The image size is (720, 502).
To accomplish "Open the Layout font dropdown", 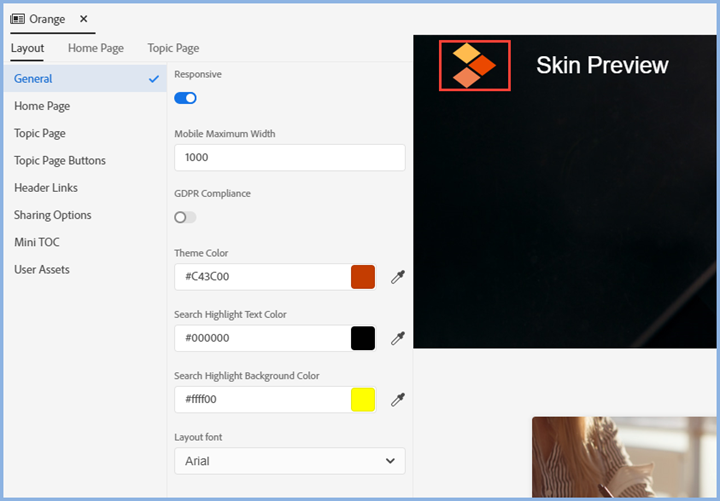I will (289, 461).
